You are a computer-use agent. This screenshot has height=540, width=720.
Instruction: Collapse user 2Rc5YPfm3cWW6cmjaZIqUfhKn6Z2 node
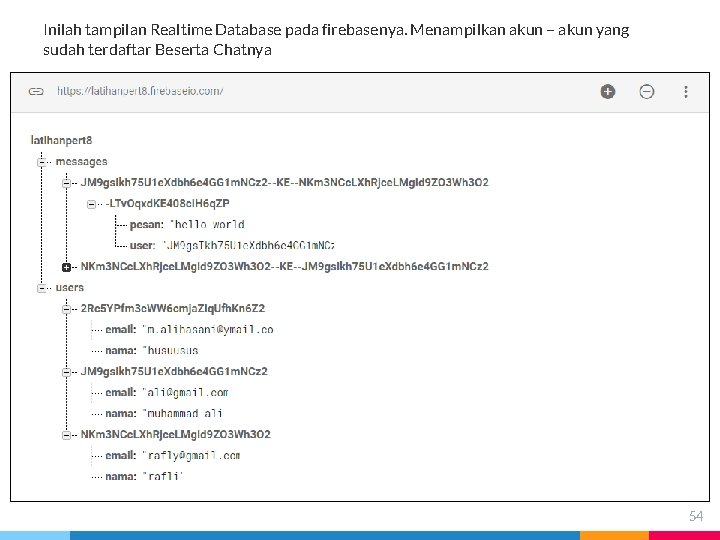67,309
